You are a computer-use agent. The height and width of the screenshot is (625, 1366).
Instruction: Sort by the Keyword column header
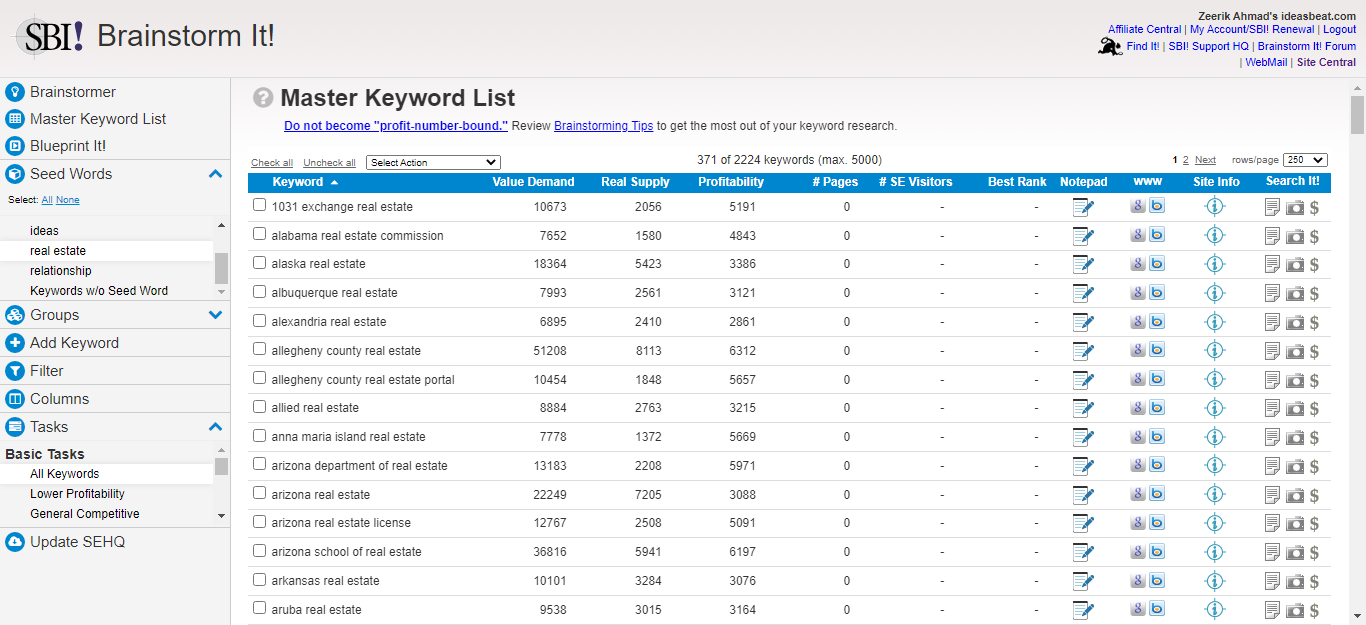(298, 182)
